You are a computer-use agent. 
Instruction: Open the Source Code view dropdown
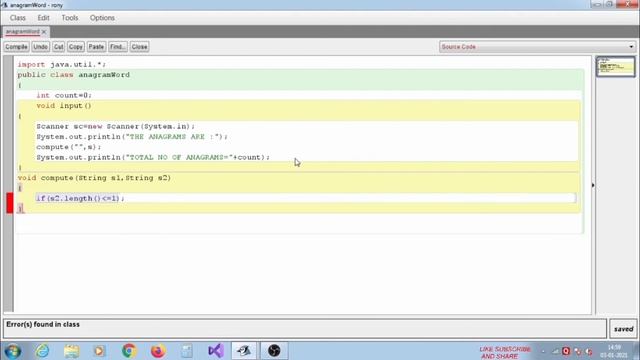tap(538, 47)
